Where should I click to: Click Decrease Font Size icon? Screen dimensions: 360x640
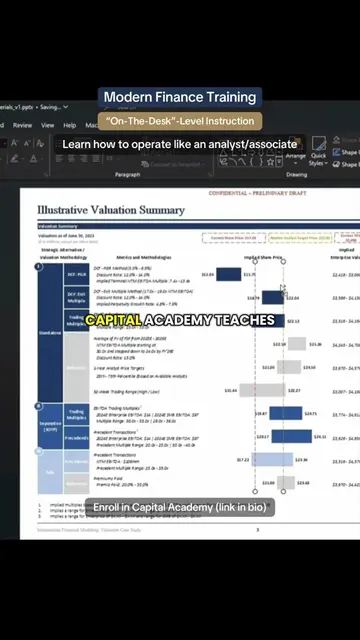(x=27, y=143)
